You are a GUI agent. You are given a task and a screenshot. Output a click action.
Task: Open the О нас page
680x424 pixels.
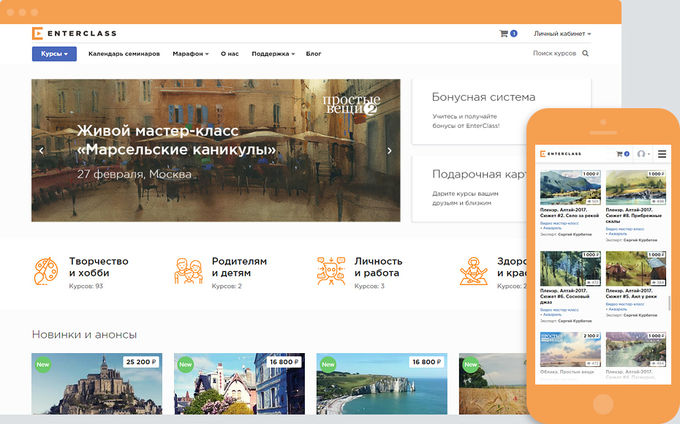pyautogui.click(x=230, y=53)
